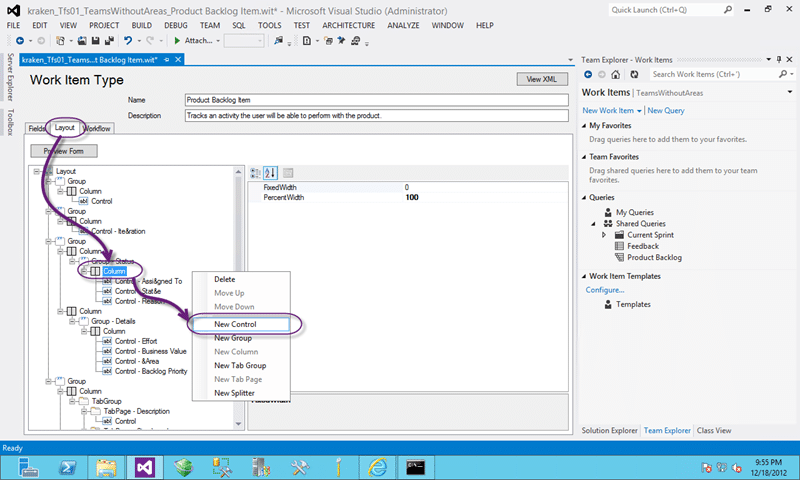Open the New Work Item dropdown arrow
The width and height of the screenshot is (800, 480).
pos(639,111)
